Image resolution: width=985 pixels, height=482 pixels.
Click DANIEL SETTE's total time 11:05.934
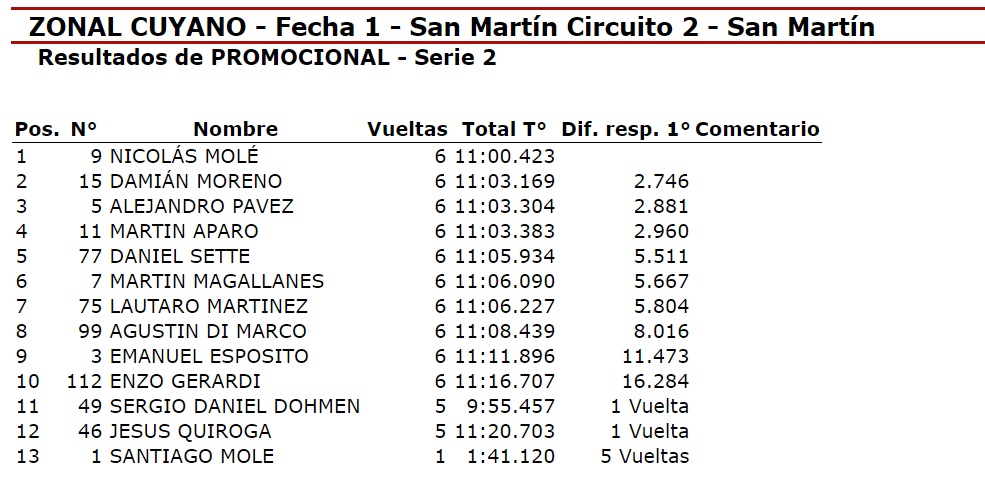(504, 256)
